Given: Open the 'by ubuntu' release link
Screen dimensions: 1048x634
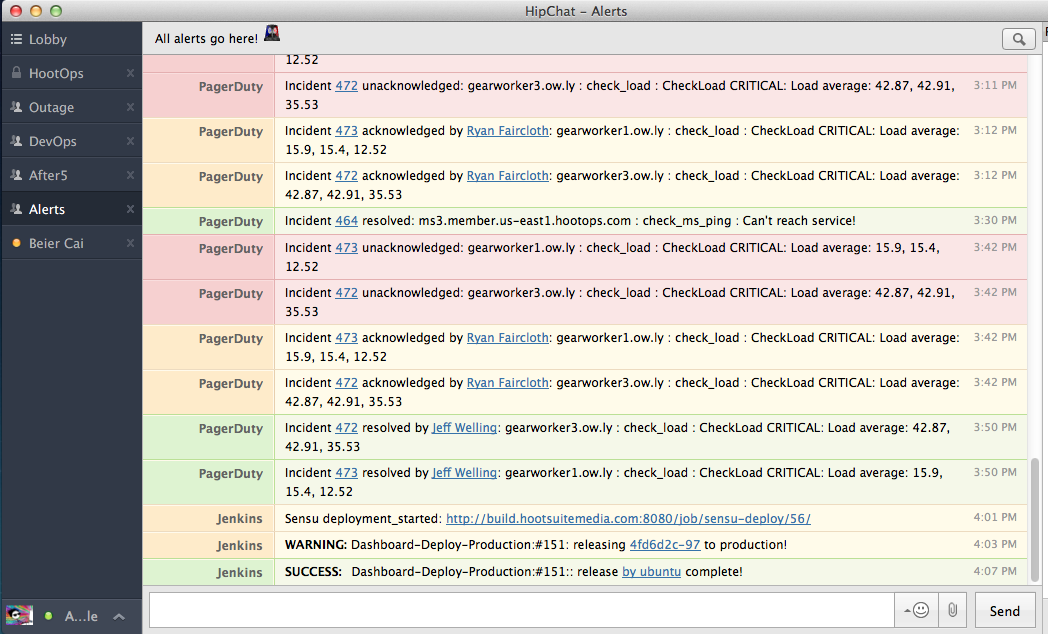Looking at the screenshot, I should pos(652,572).
